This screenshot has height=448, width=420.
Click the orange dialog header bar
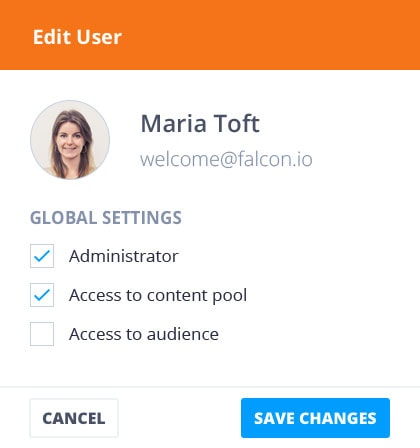click(x=210, y=35)
